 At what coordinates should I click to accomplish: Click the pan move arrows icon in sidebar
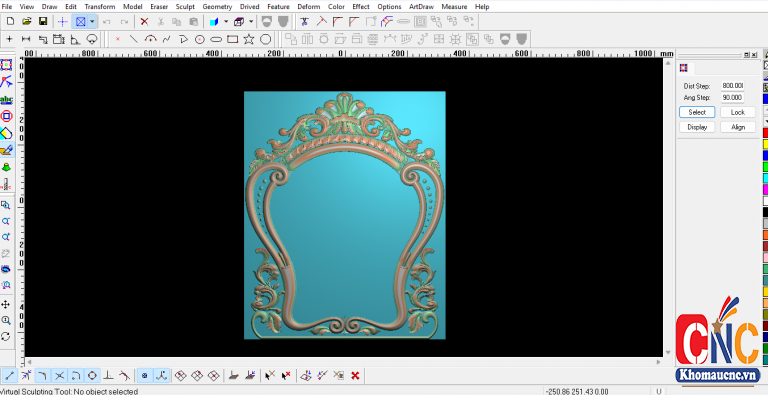point(6,304)
